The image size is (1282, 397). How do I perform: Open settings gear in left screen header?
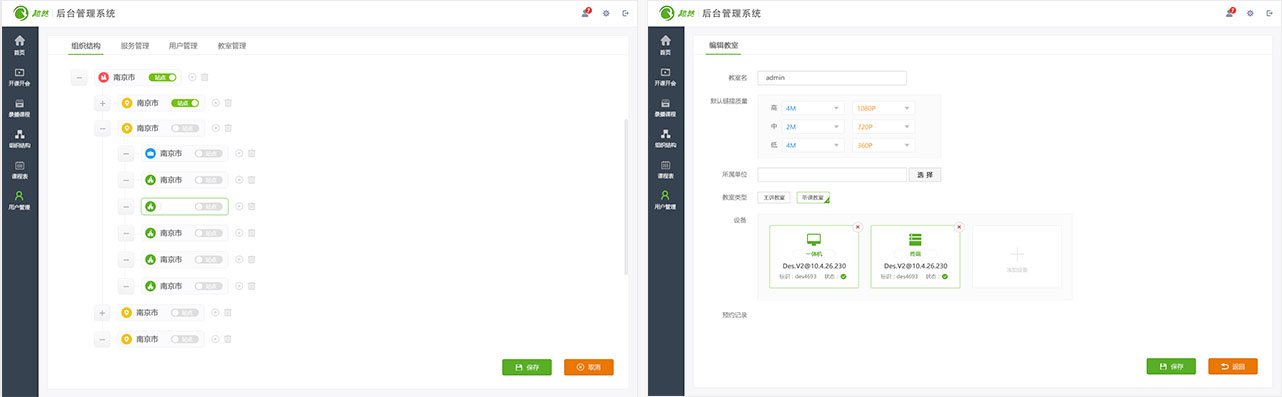click(606, 13)
